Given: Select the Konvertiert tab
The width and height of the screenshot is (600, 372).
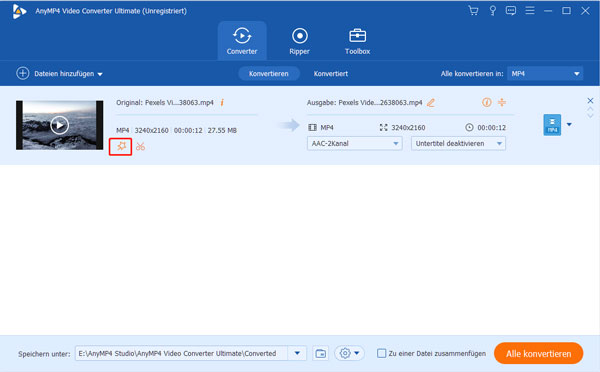Looking at the screenshot, I should (x=331, y=73).
